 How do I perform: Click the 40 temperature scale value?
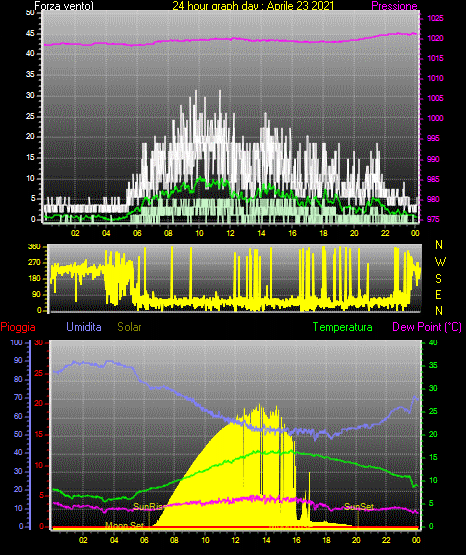pyautogui.click(x=433, y=342)
